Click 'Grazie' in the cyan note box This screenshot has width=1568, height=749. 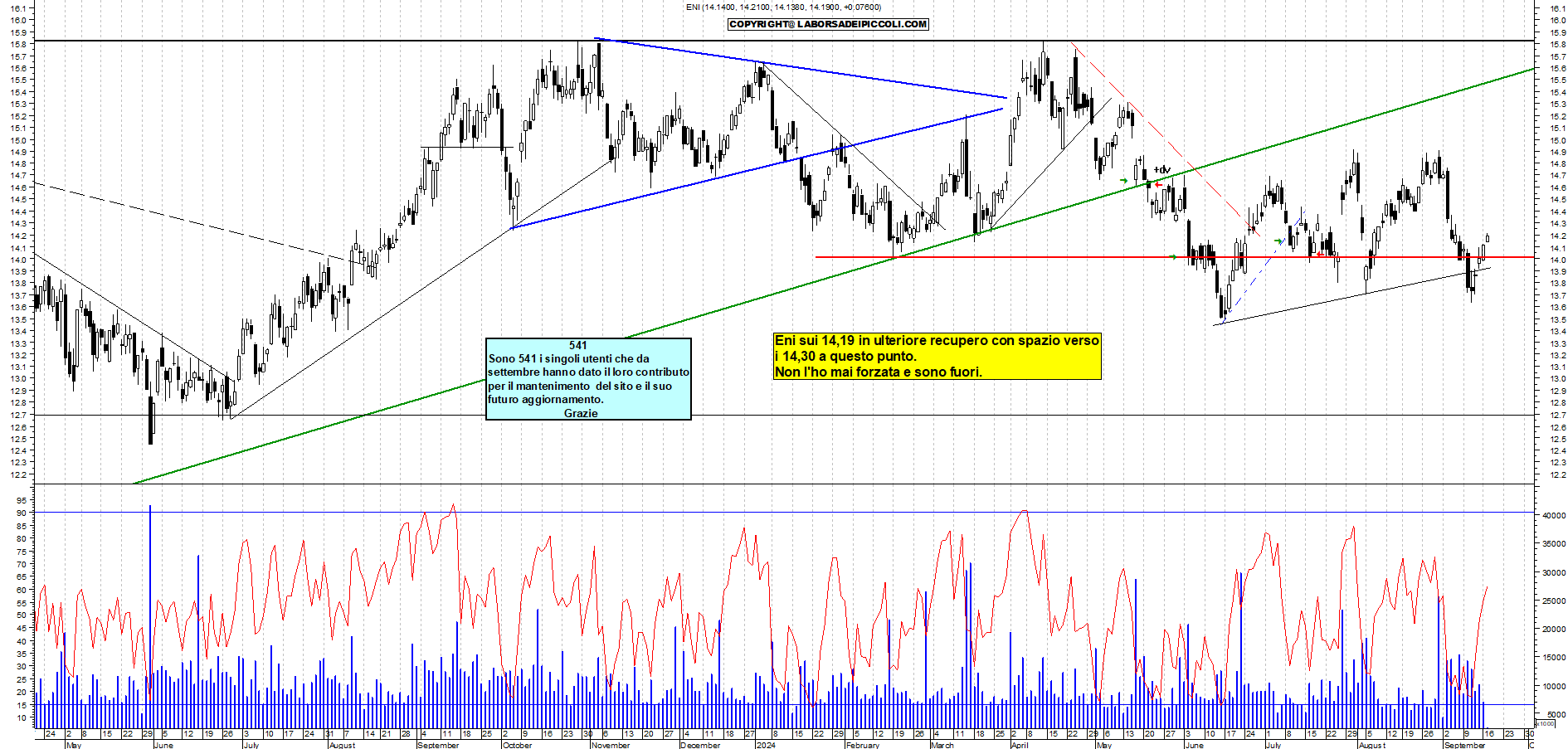point(581,413)
